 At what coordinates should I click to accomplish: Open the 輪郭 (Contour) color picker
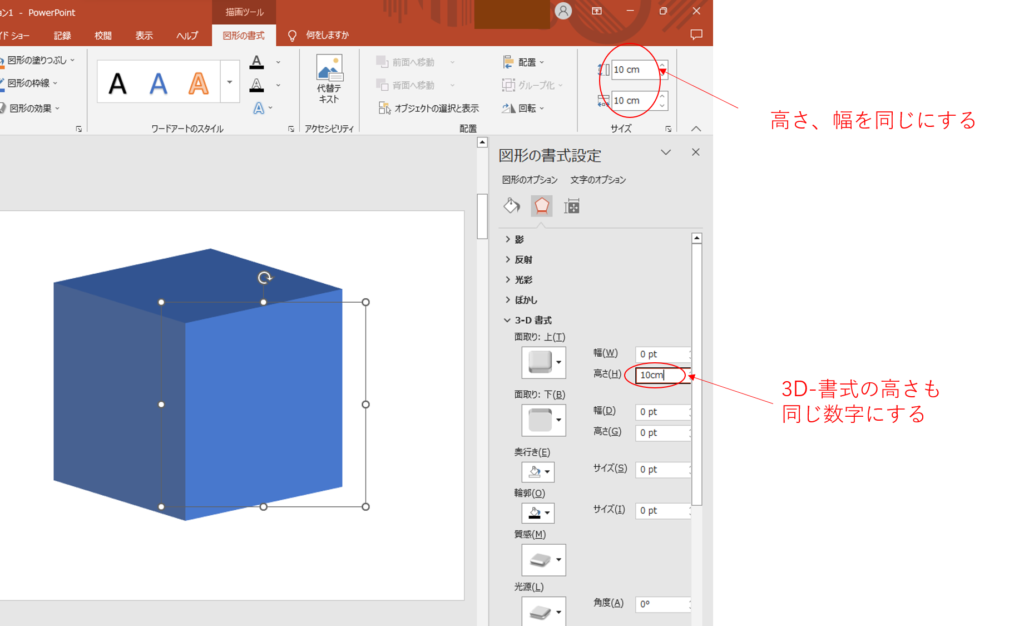tap(537, 512)
